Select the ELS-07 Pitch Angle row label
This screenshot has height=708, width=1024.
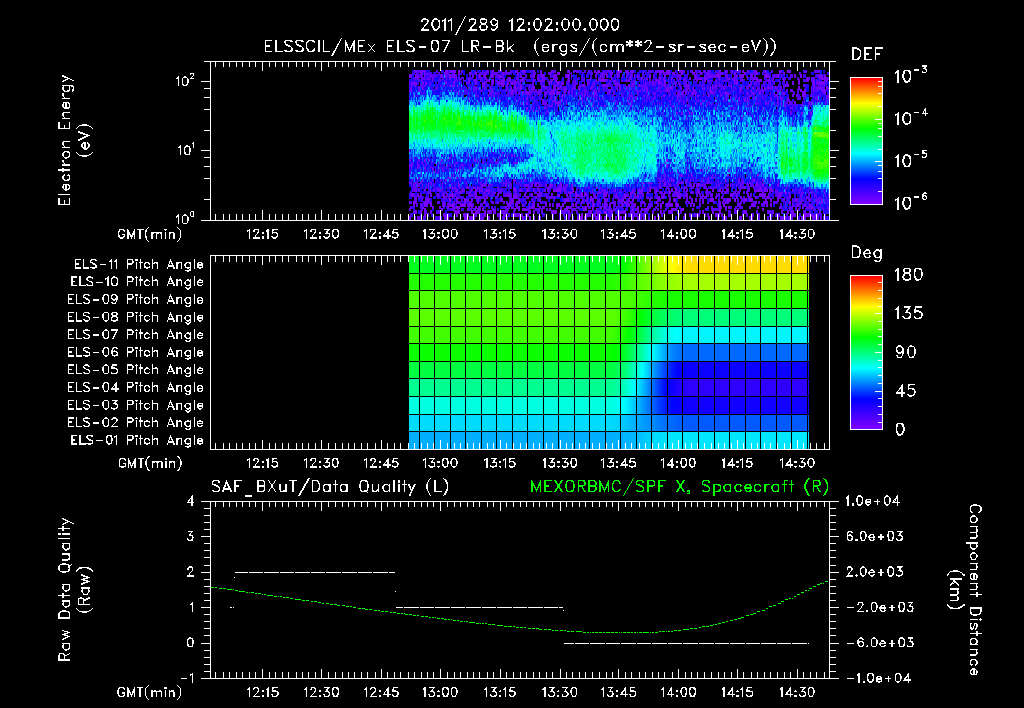135,334
